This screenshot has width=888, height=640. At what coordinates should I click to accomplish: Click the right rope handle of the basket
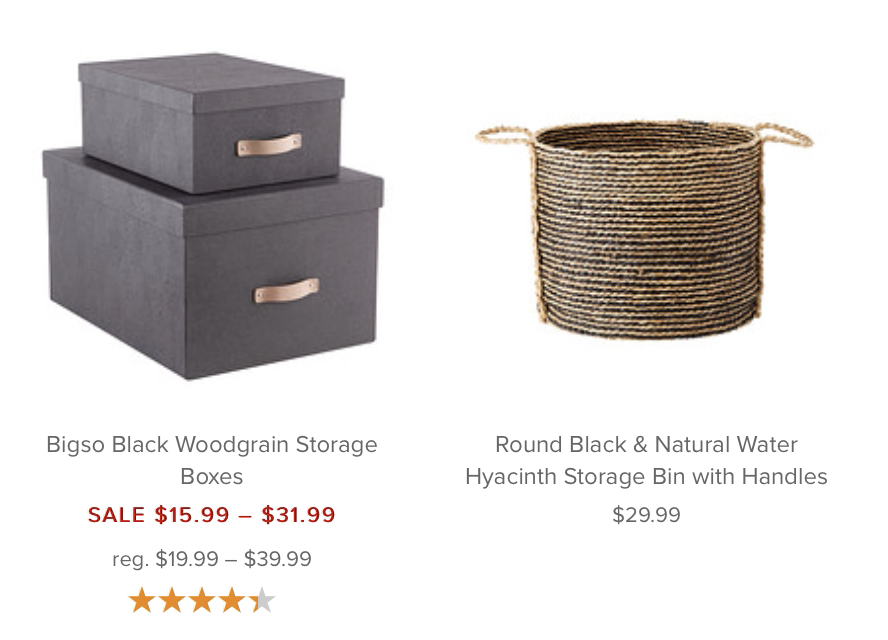[x=784, y=135]
